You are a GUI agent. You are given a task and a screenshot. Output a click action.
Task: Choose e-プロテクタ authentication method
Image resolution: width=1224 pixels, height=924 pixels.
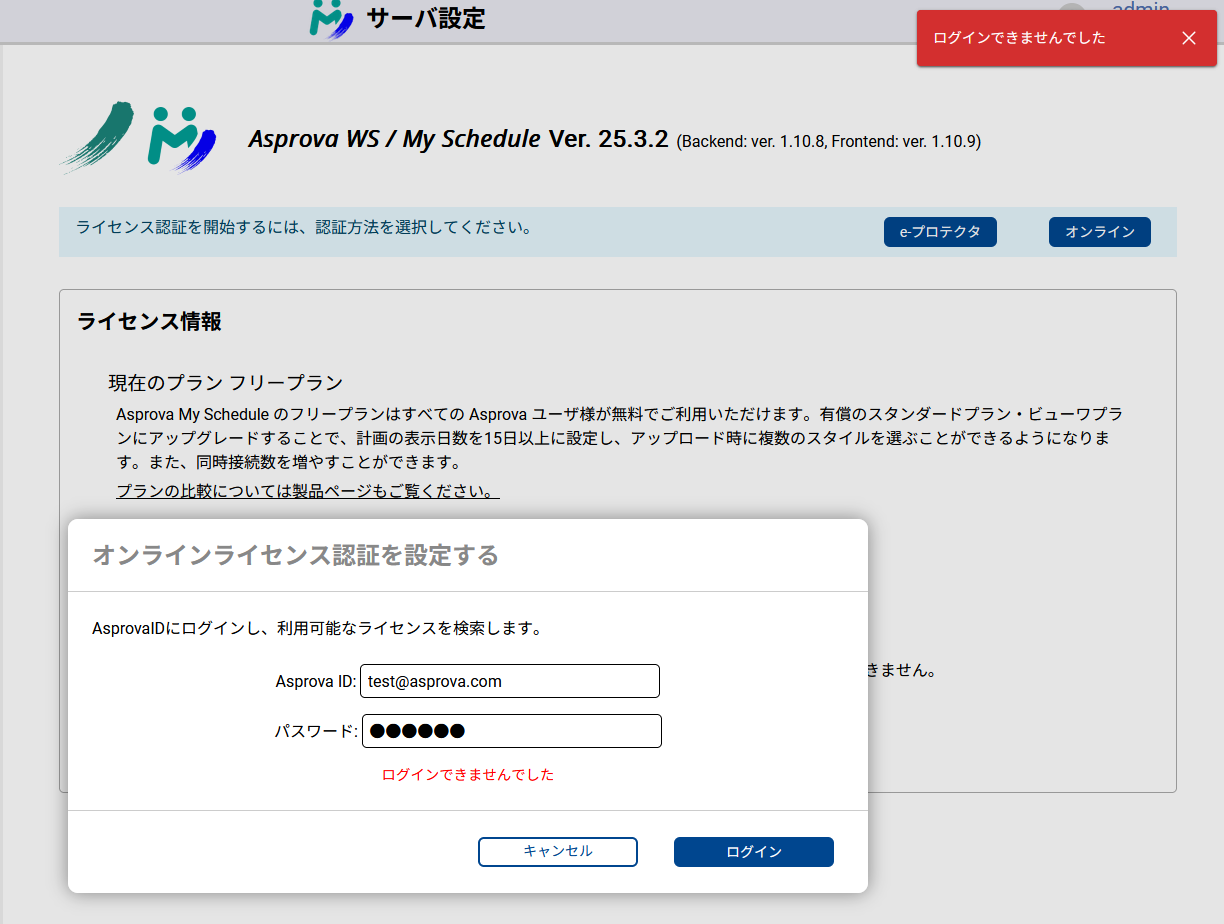tap(940, 232)
